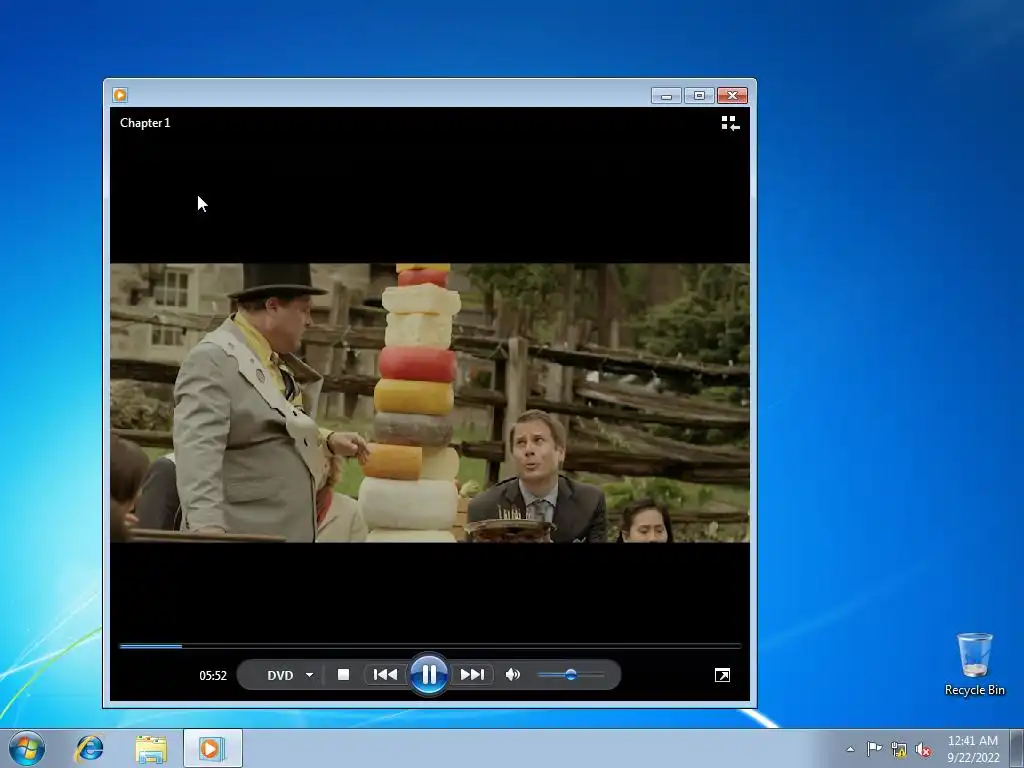Viewport: 1024px width, 768px height.
Task: Open the Action Center flag icon
Action: (x=874, y=749)
